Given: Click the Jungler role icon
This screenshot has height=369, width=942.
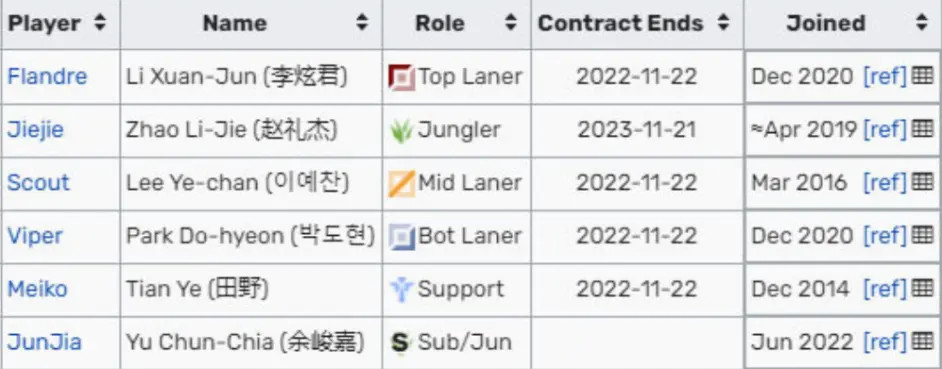Looking at the screenshot, I should [401, 130].
